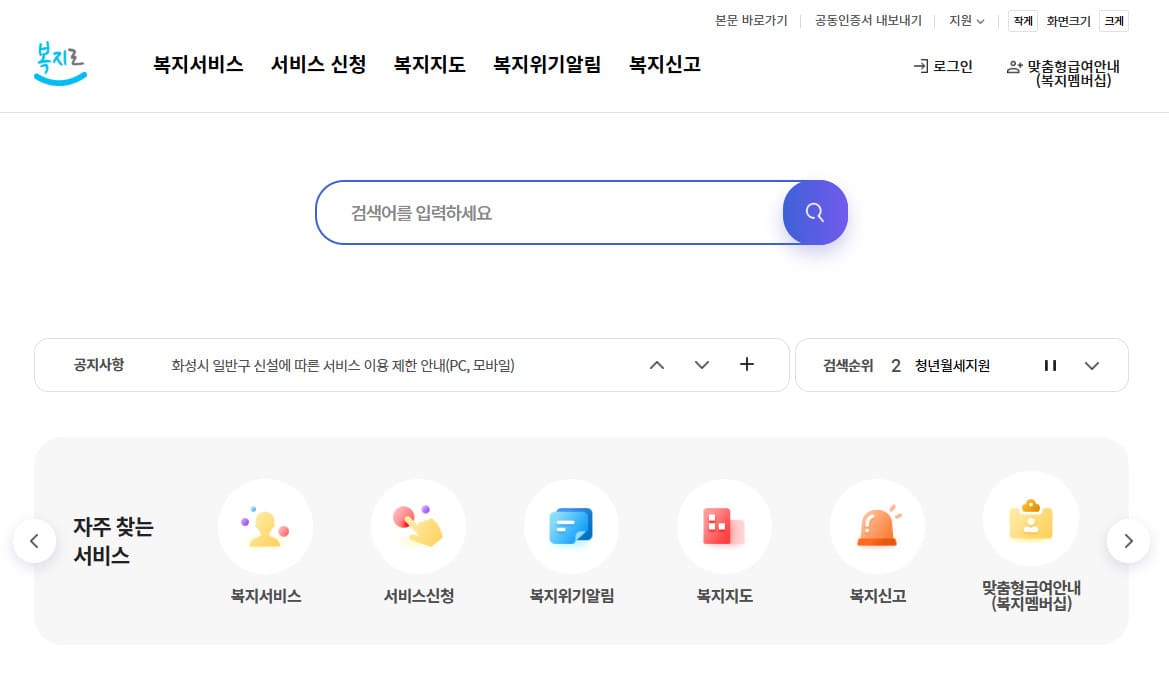Screen dimensions: 1169x679
Task: Click 공동인증서 내보내기
Action: click(866, 20)
